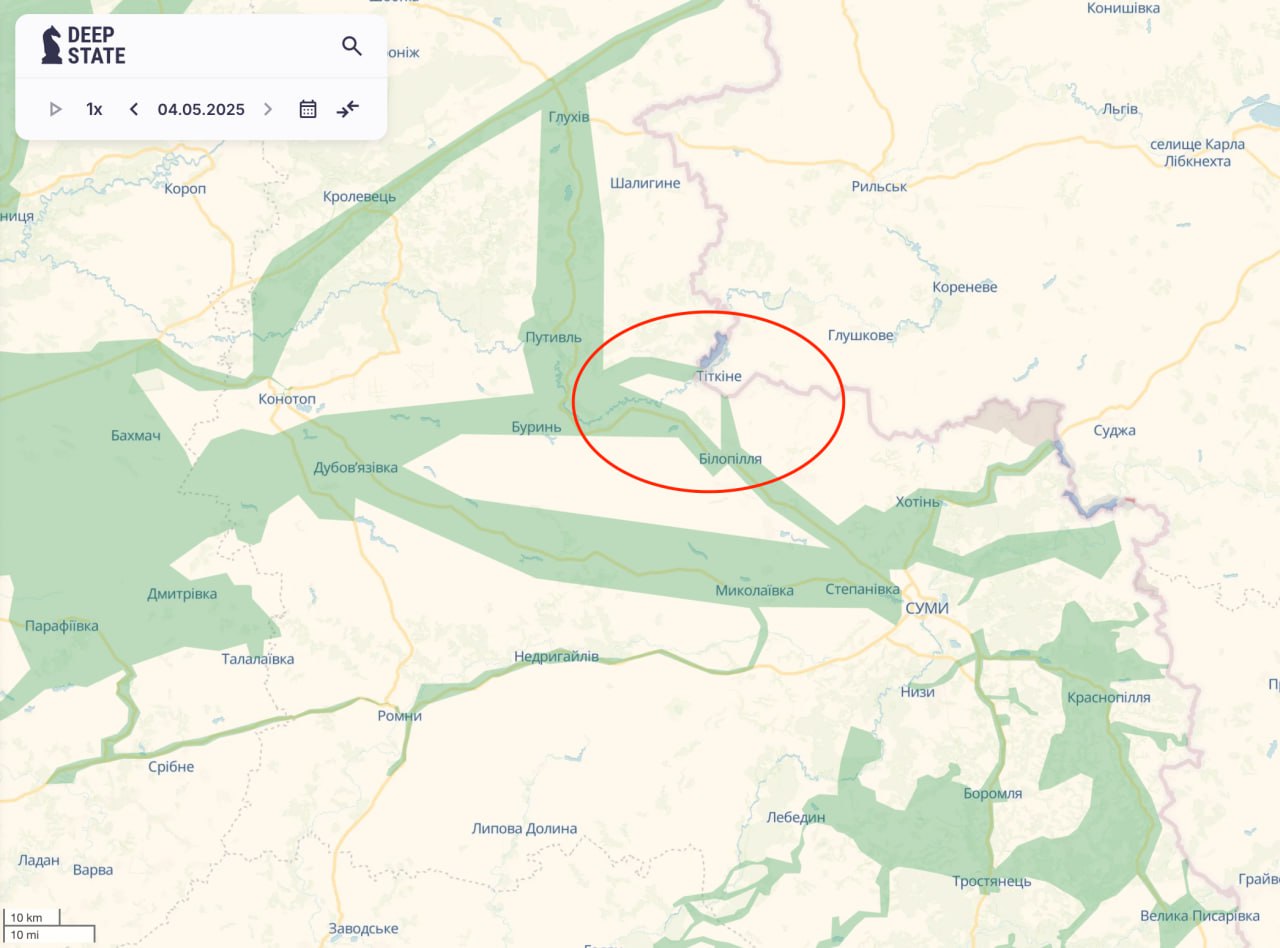Select the Конотоп city label
Image resolution: width=1280 pixels, height=948 pixels.
(x=287, y=399)
